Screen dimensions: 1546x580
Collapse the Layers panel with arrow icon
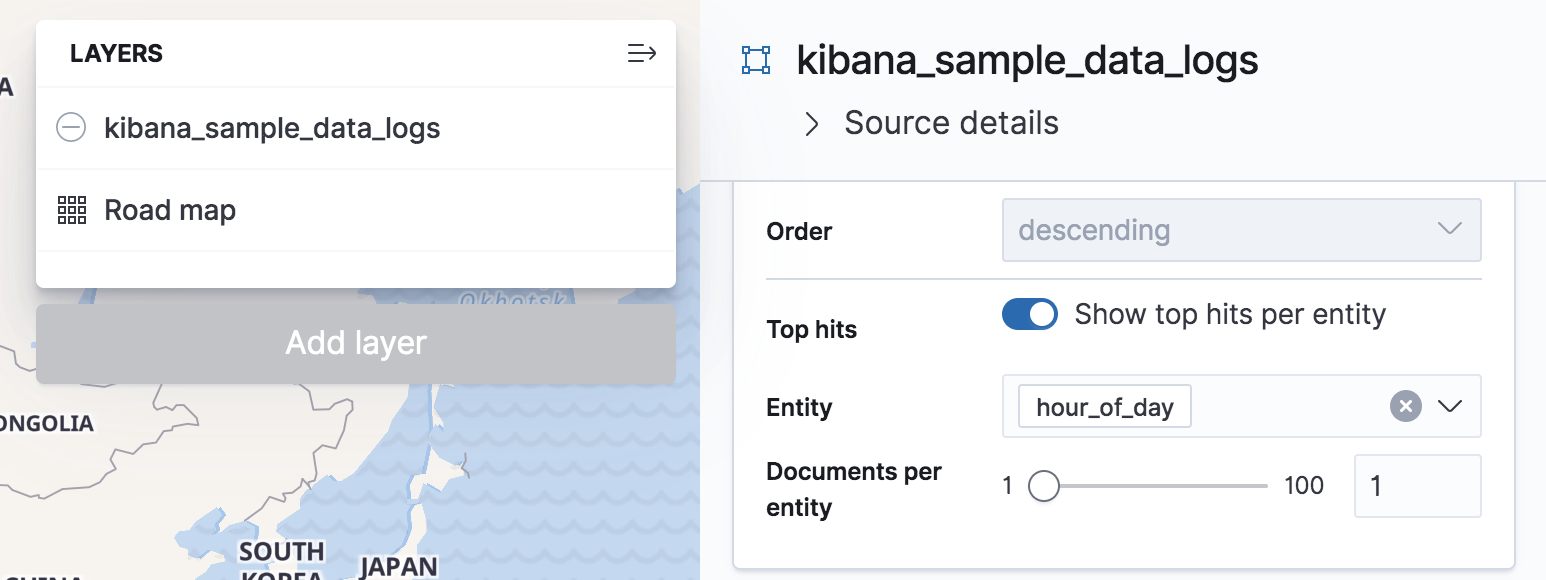[x=641, y=54]
